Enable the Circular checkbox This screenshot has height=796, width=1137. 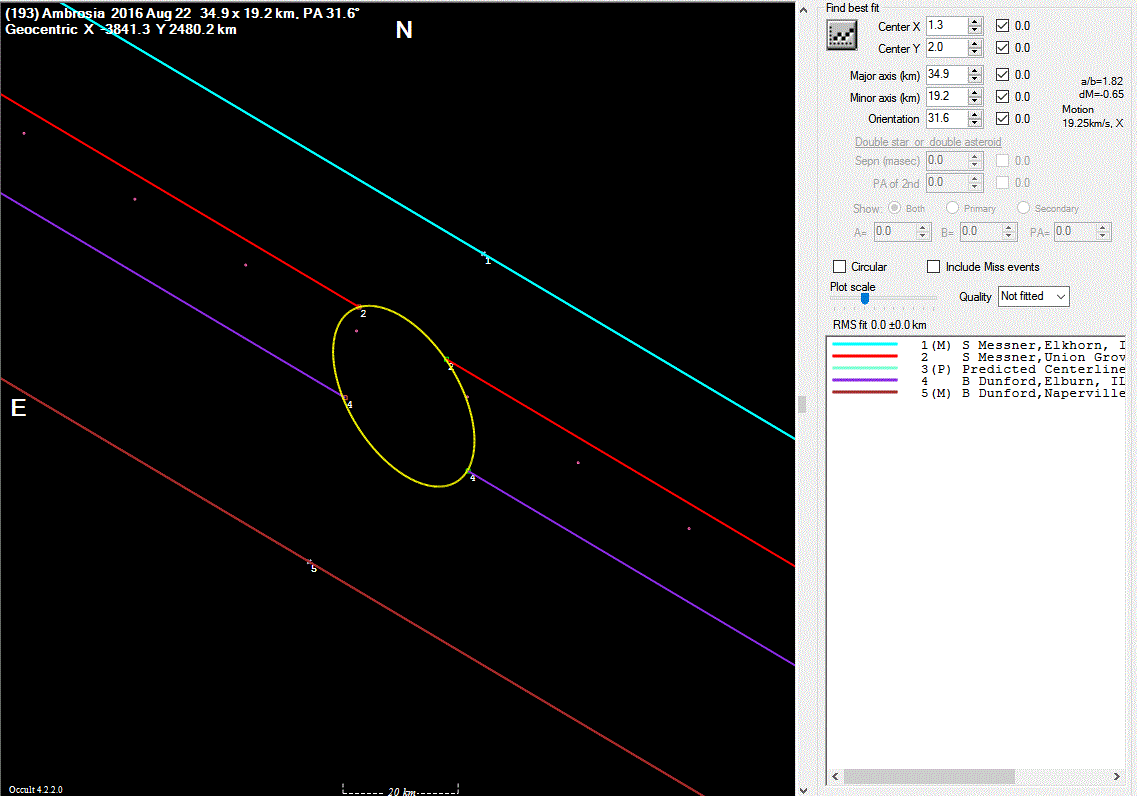coord(840,267)
